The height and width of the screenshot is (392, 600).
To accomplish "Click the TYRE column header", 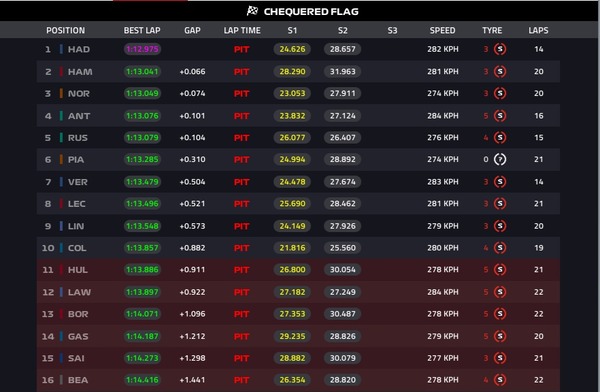I will click(492, 30).
